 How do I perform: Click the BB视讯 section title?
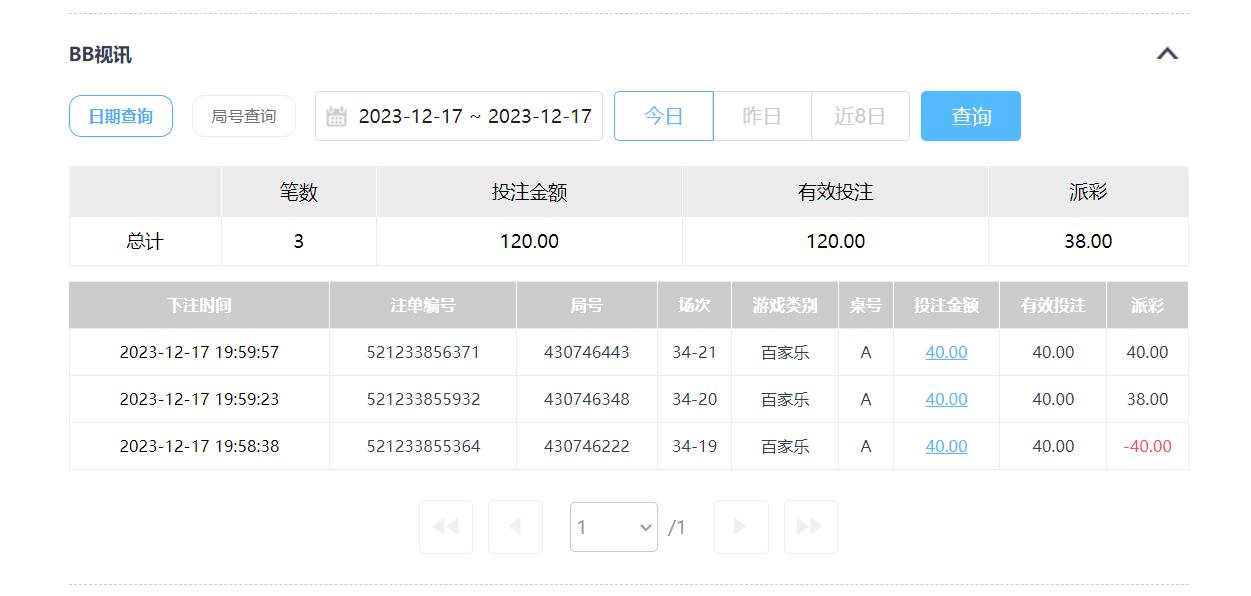pyautogui.click(x=100, y=55)
